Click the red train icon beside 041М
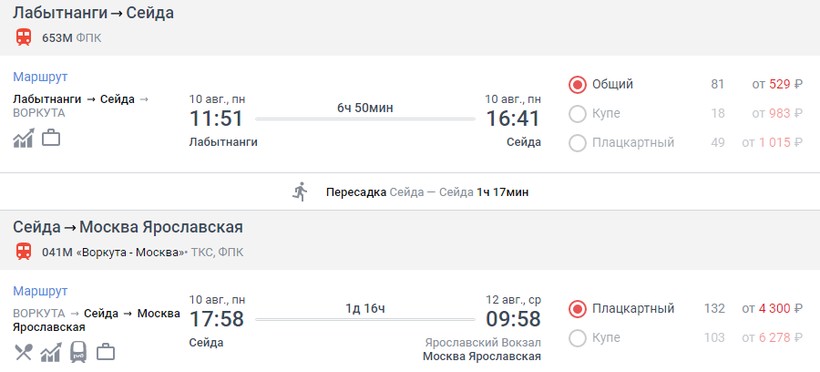The width and height of the screenshot is (820, 372). tap(23, 252)
